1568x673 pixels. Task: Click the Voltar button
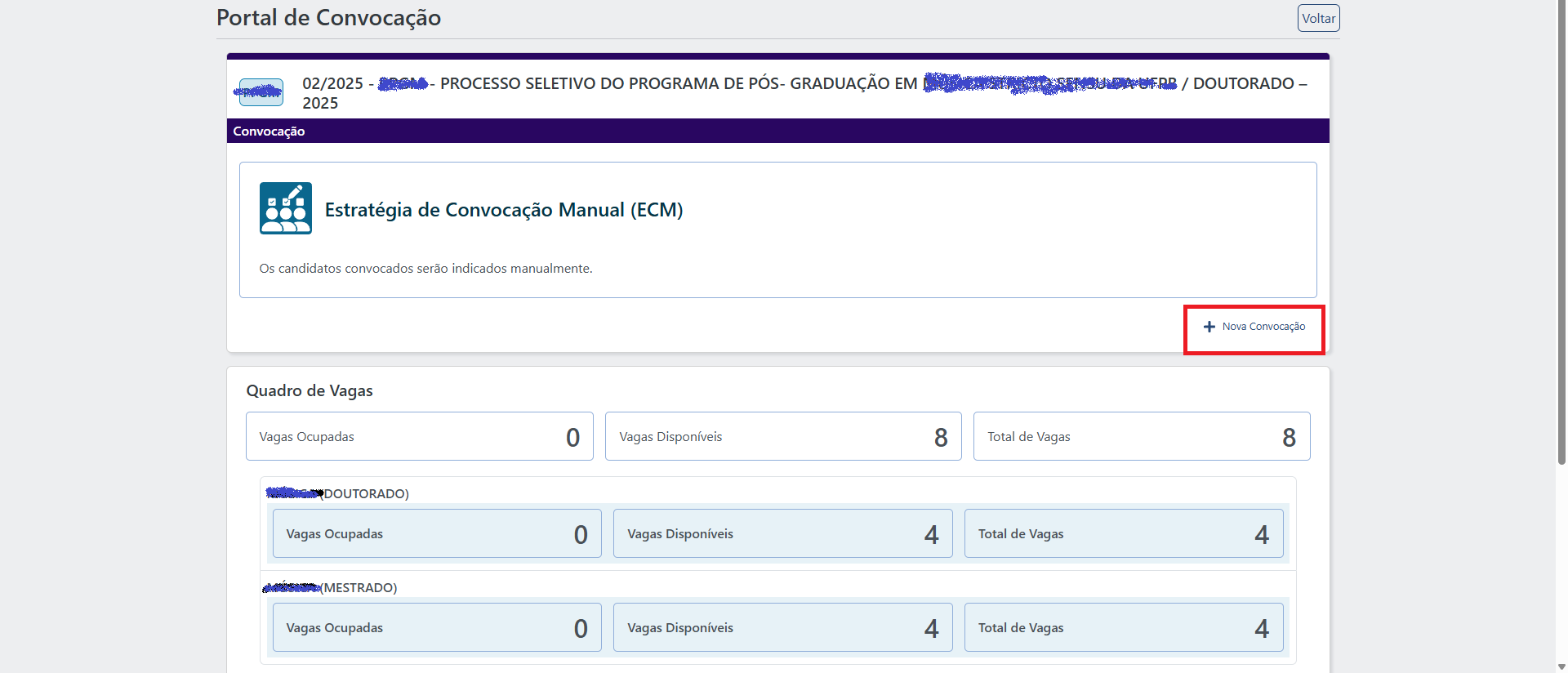1318,18
